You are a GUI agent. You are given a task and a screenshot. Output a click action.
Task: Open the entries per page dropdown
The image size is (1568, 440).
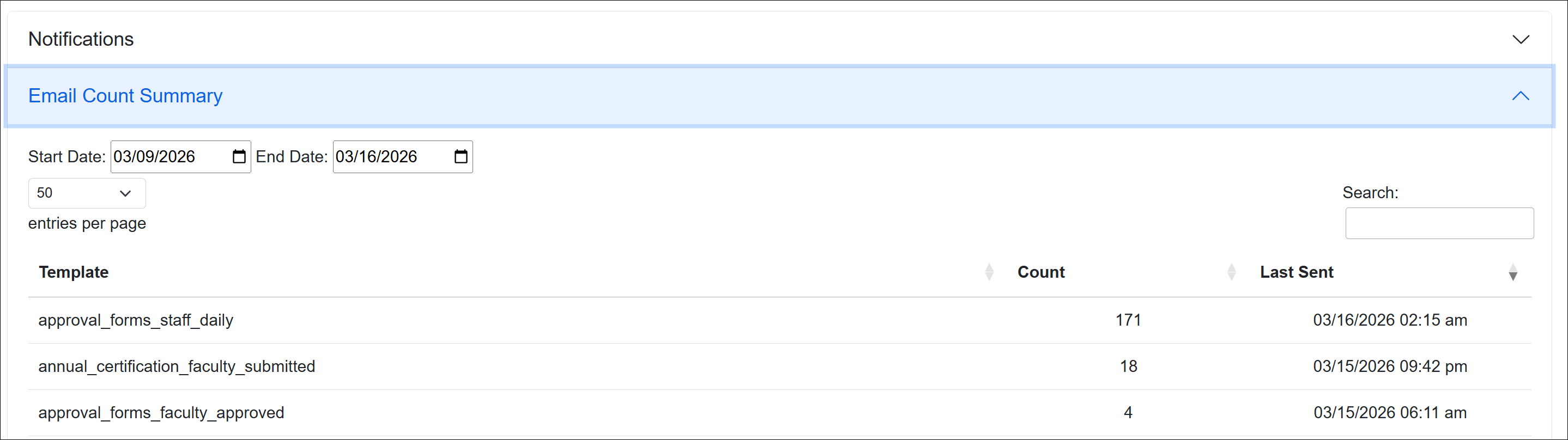pyautogui.click(x=87, y=193)
